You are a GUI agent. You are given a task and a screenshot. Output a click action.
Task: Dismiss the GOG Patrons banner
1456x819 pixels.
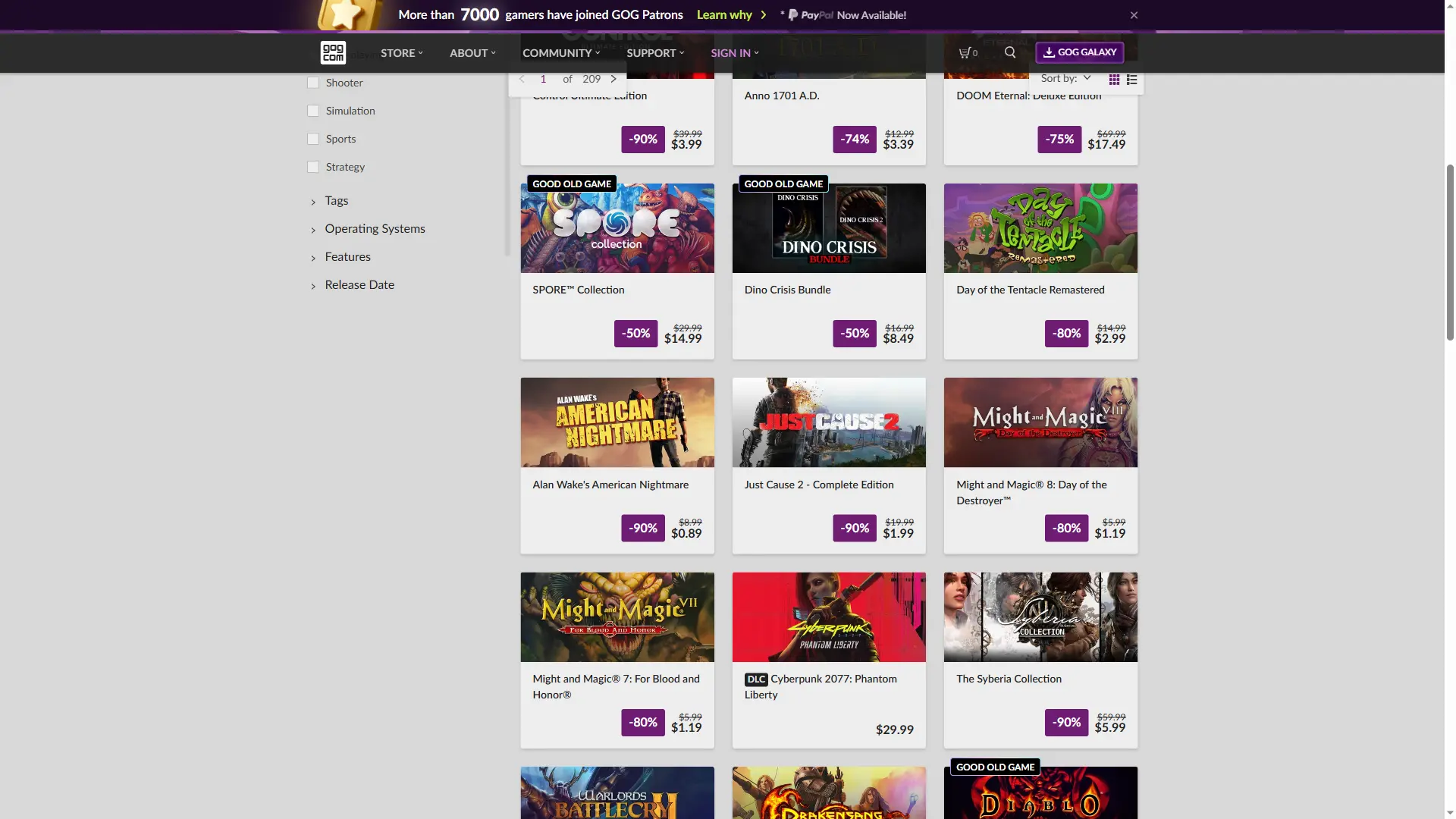point(1134,15)
